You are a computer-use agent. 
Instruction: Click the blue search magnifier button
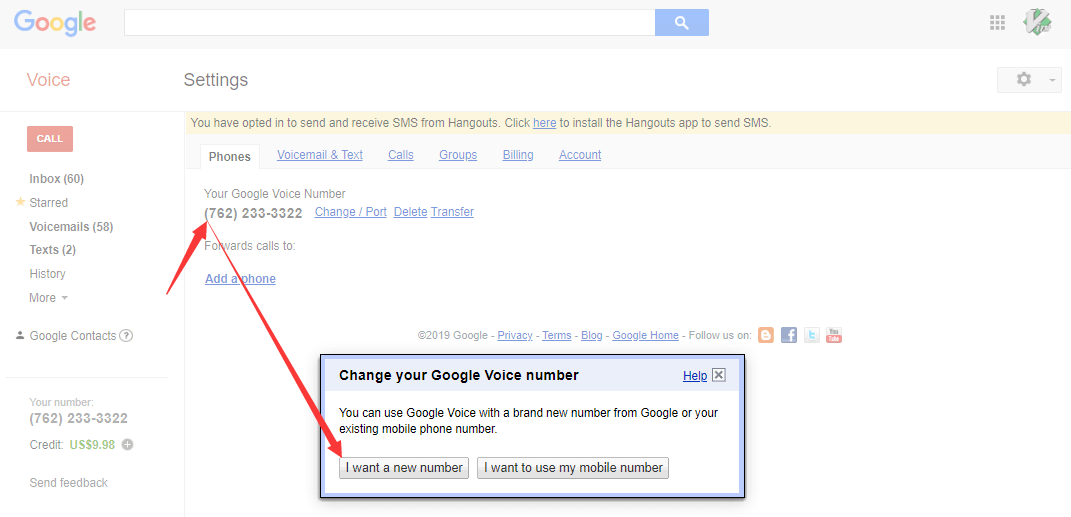(x=682, y=23)
